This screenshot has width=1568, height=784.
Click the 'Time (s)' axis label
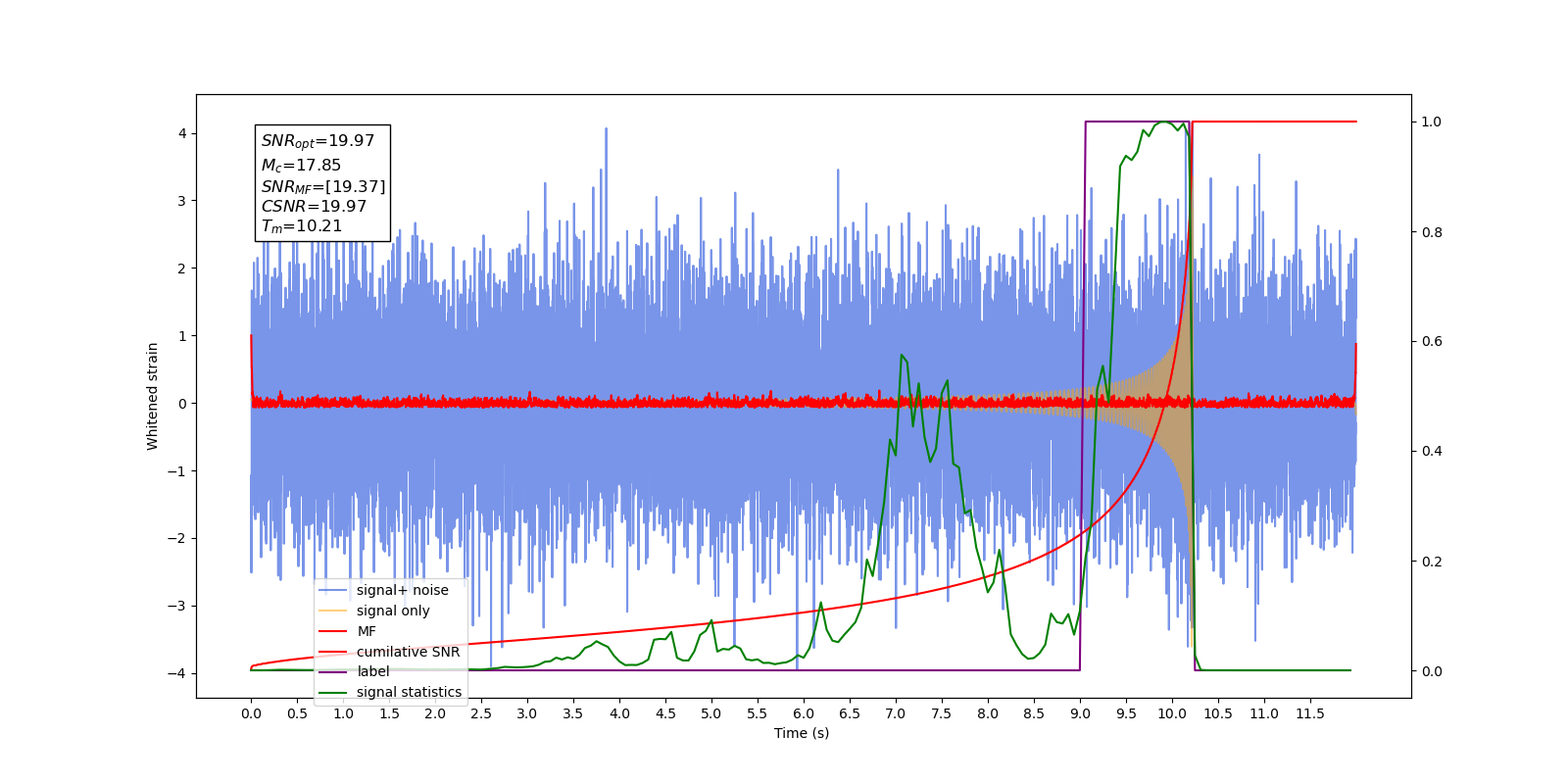tap(802, 733)
